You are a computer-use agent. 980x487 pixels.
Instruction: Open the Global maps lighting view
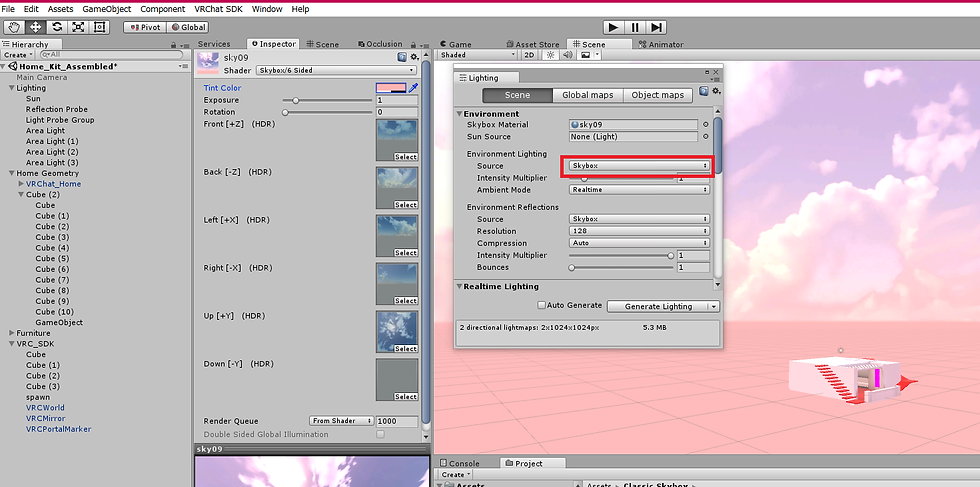(588, 95)
